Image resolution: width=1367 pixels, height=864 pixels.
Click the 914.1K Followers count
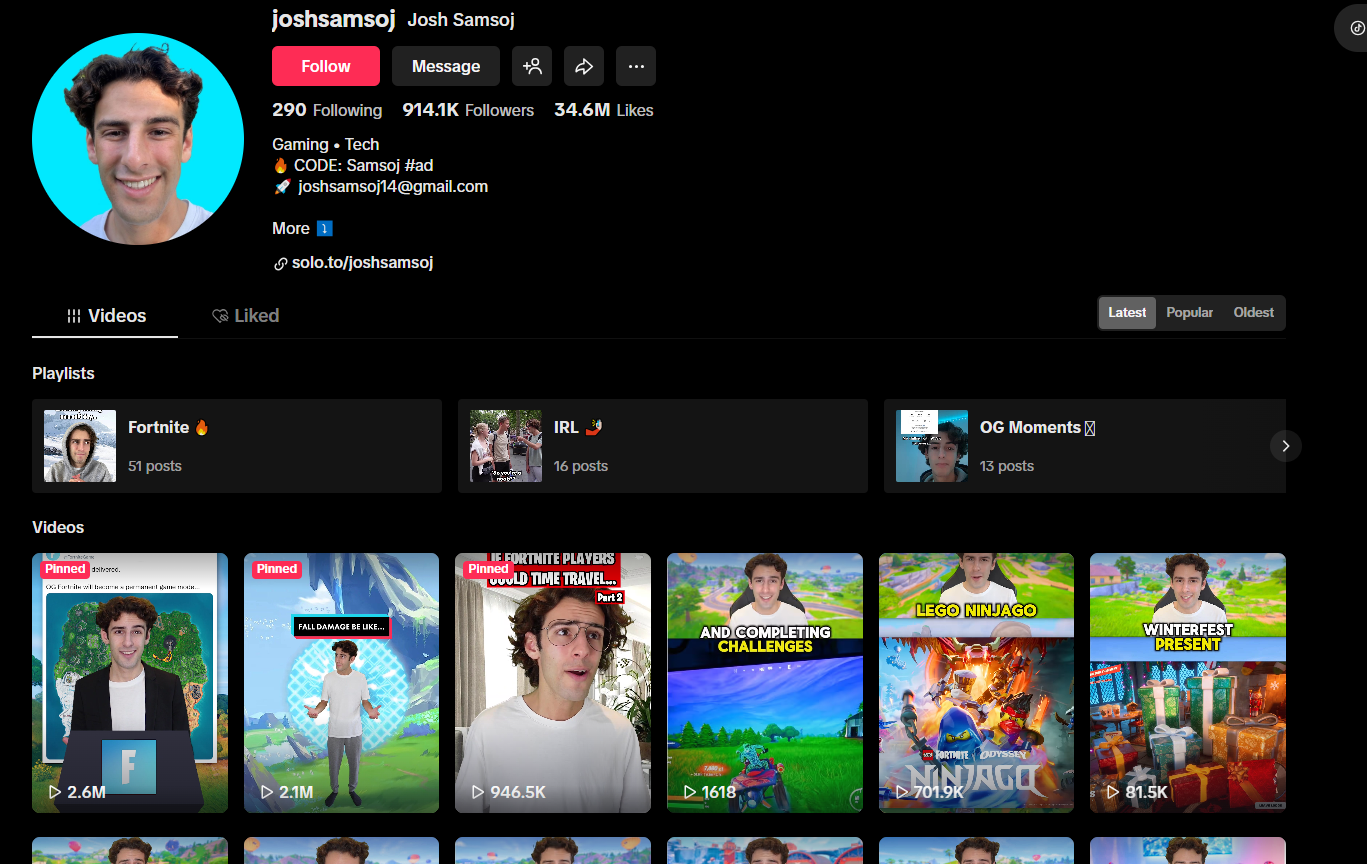pos(468,110)
